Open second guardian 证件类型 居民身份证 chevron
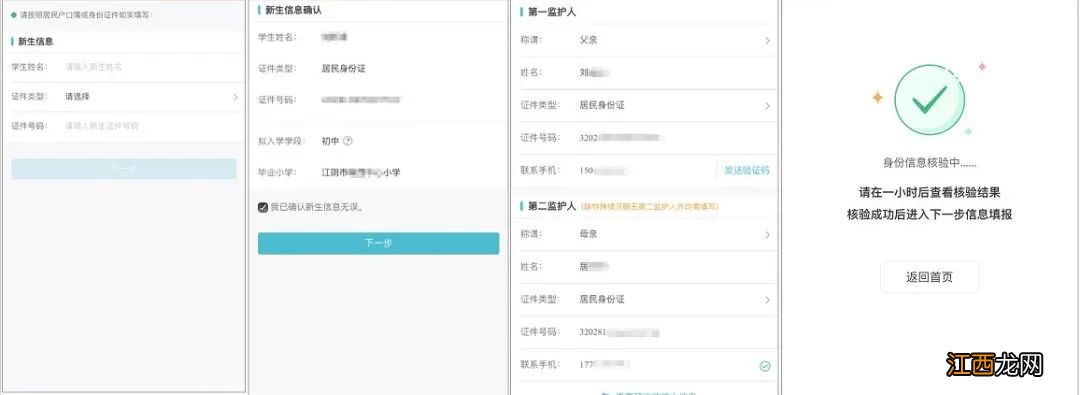This screenshot has height=395, width=1080. click(767, 300)
